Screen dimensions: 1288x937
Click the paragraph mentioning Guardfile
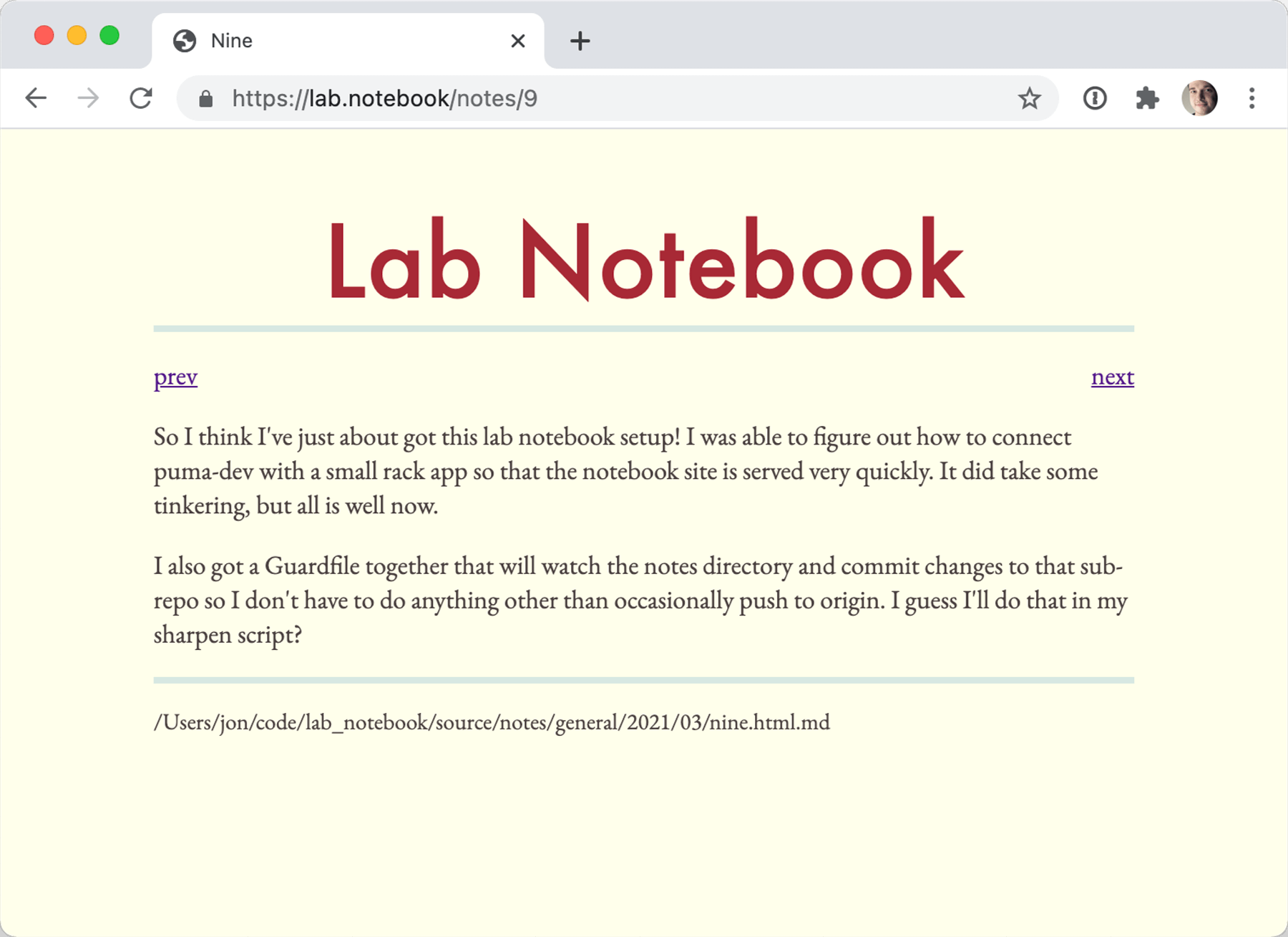640,600
